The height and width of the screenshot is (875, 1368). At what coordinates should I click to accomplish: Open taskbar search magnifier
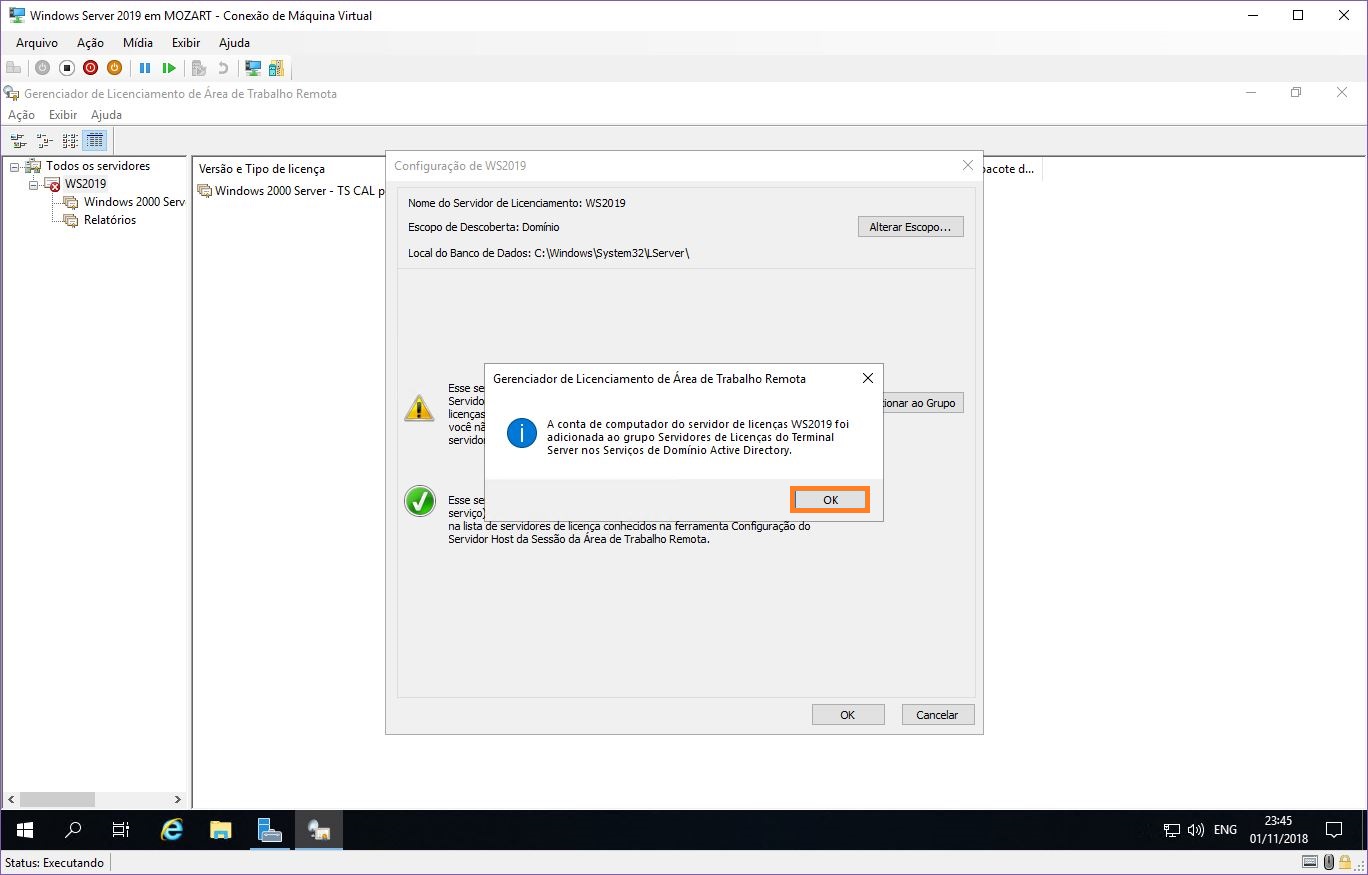coord(73,830)
